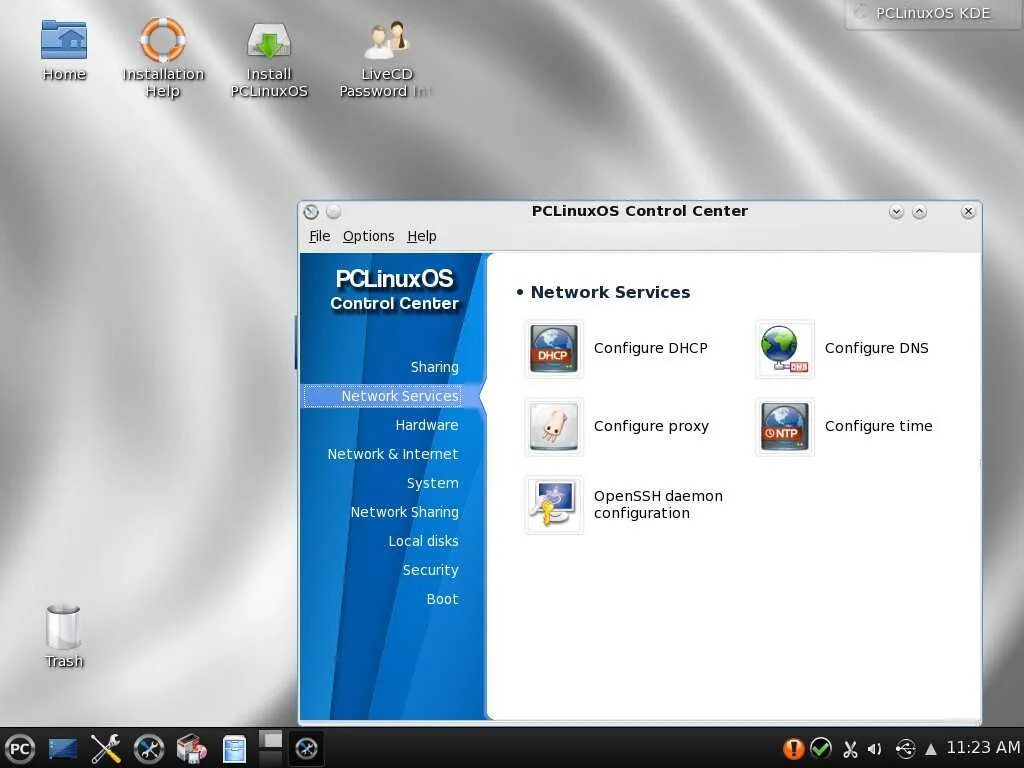Select the Network & Internet category
Screen dimensions: 1024x768
(x=392, y=454)
